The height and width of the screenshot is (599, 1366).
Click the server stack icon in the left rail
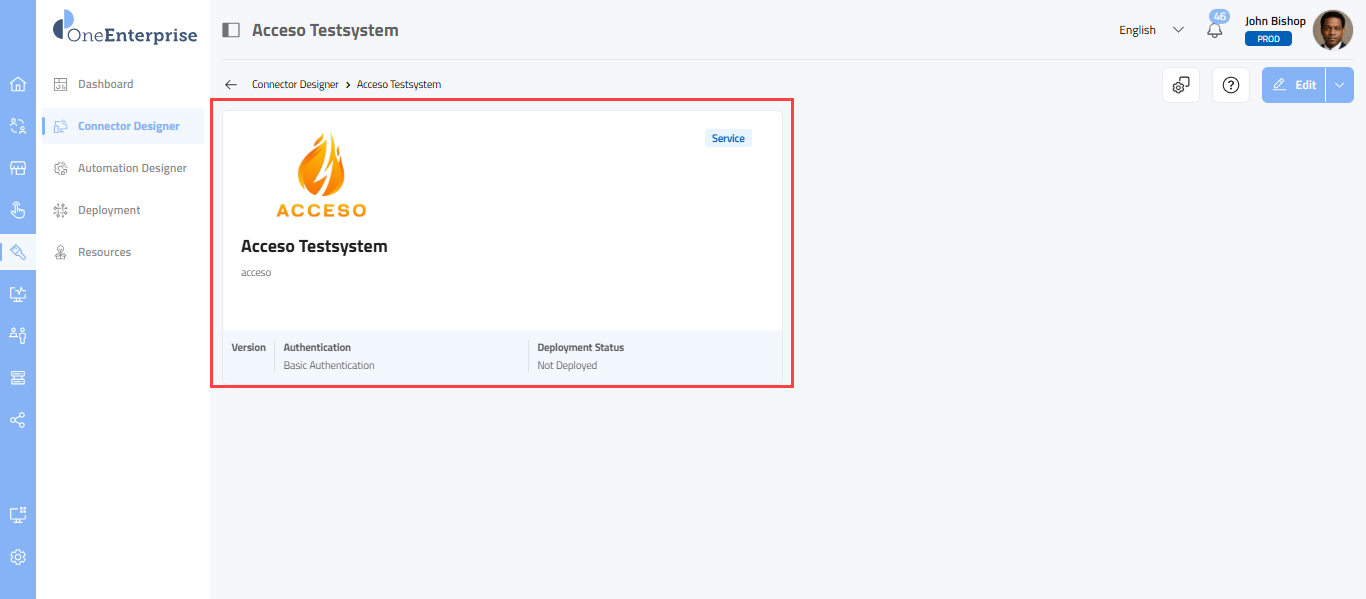coord(18,378)
